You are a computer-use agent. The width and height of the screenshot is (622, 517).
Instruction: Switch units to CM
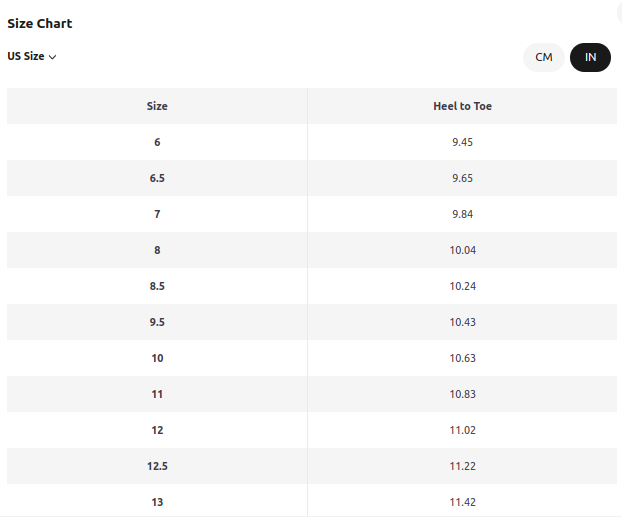543,57
